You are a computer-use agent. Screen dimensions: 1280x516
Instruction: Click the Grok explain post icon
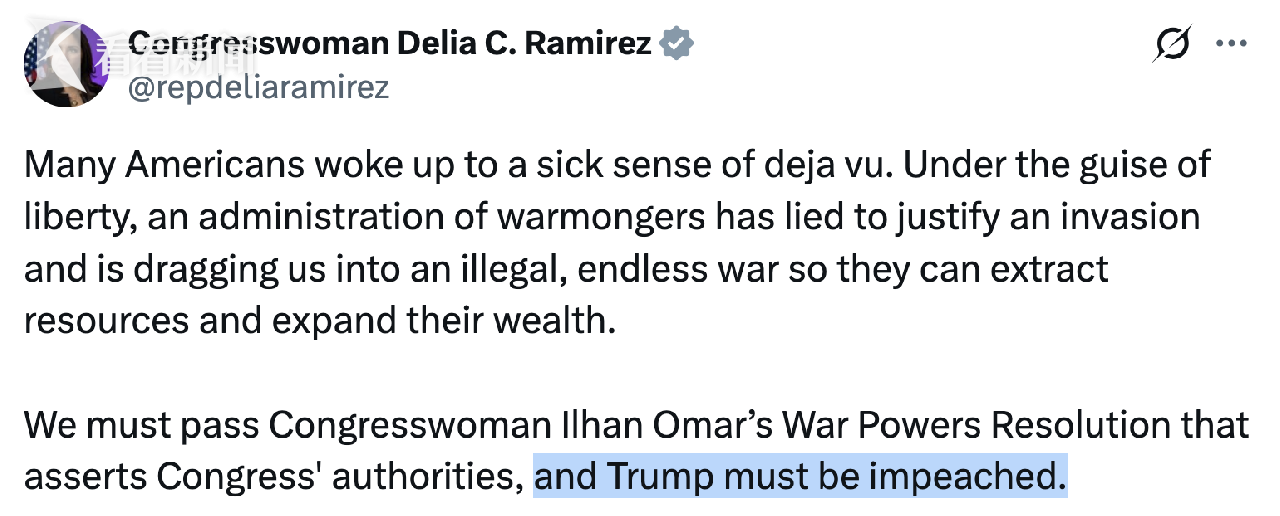(x=1171, y=44)
